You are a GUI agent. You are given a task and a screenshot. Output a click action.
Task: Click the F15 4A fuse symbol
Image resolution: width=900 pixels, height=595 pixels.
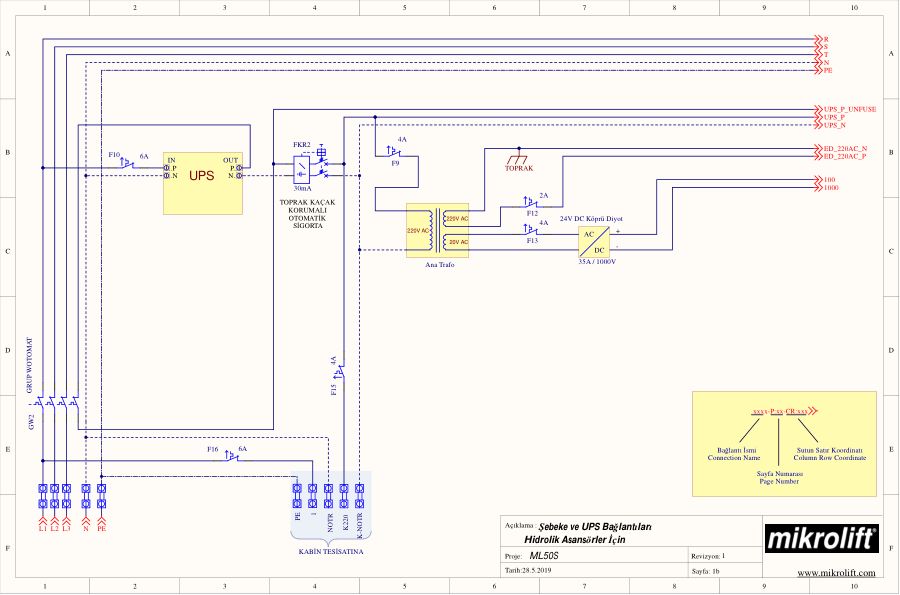(340, 371)
